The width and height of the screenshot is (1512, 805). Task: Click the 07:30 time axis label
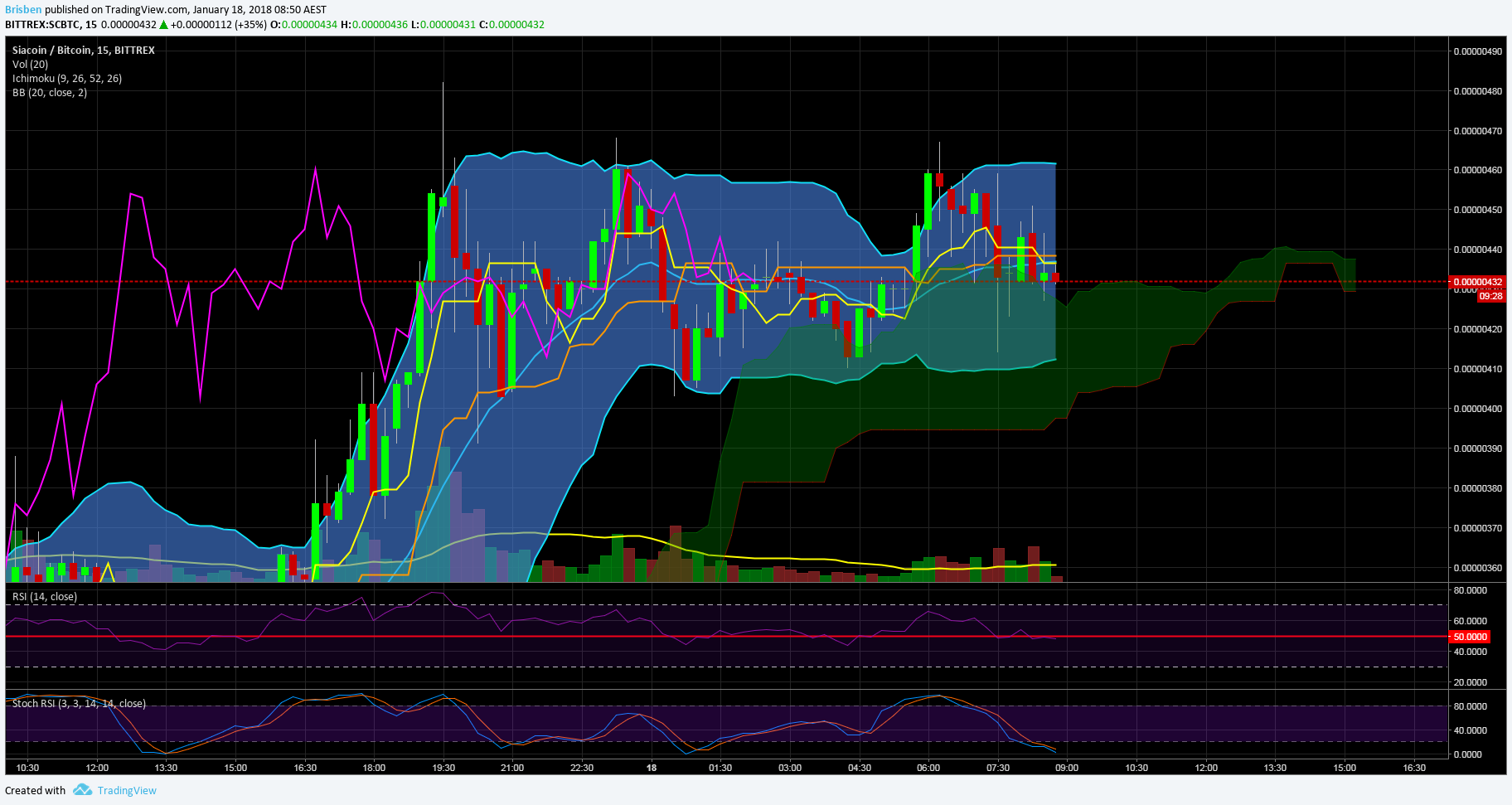click(998, 768)
